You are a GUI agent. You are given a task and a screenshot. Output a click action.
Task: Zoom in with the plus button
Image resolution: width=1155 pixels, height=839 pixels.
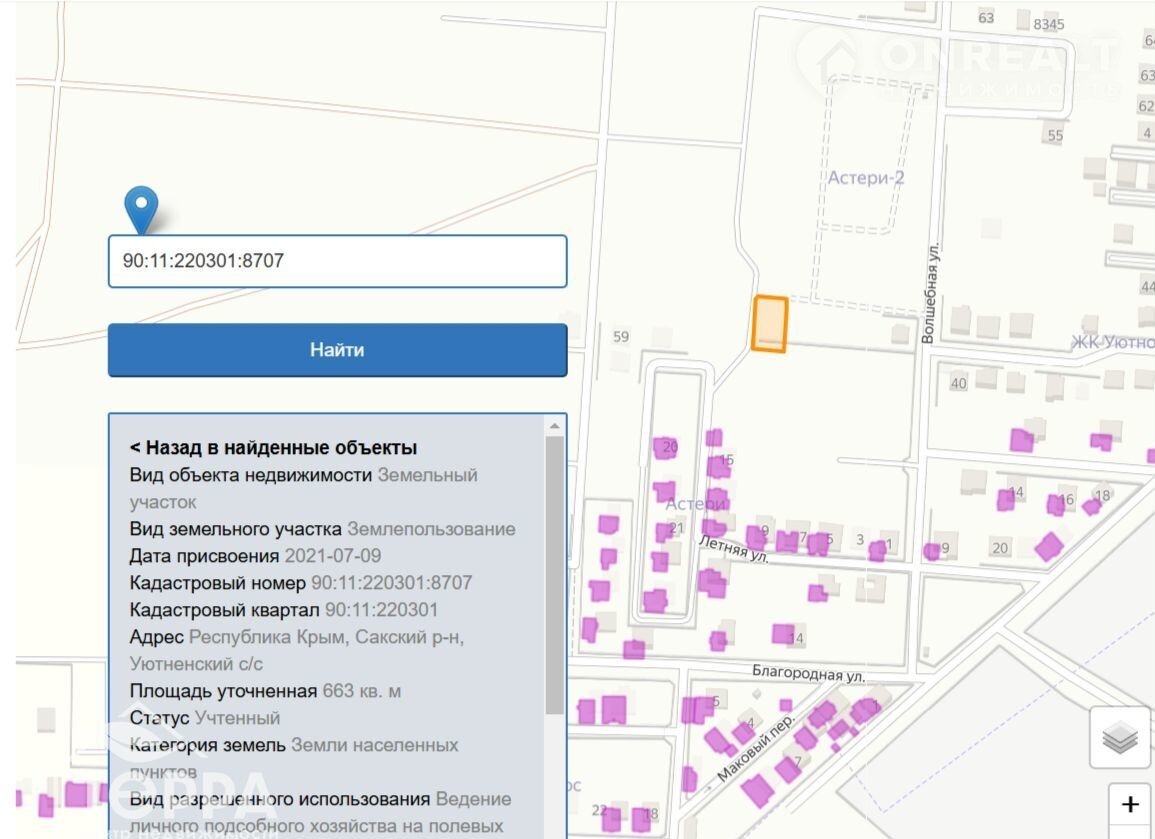click(1130, 805)
